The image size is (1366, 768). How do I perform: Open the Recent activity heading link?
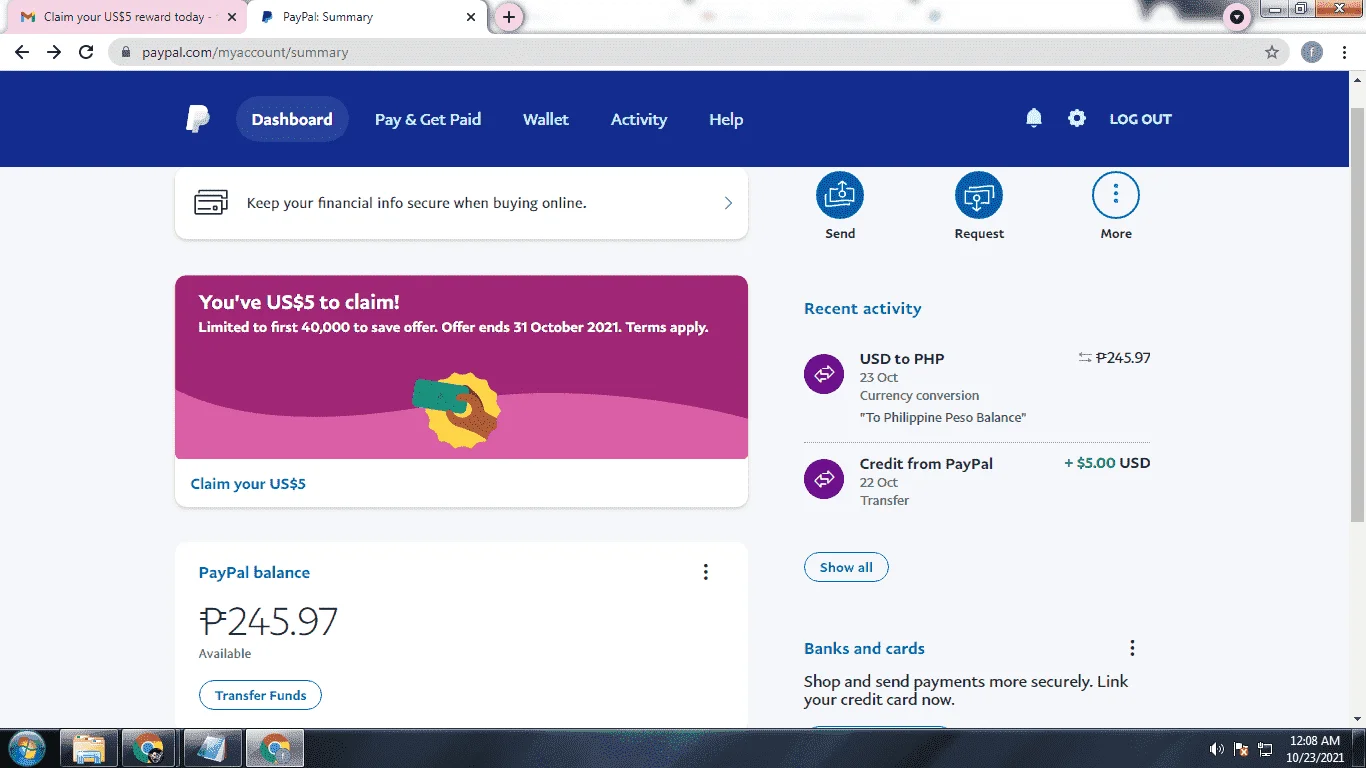tap(863, 309)
